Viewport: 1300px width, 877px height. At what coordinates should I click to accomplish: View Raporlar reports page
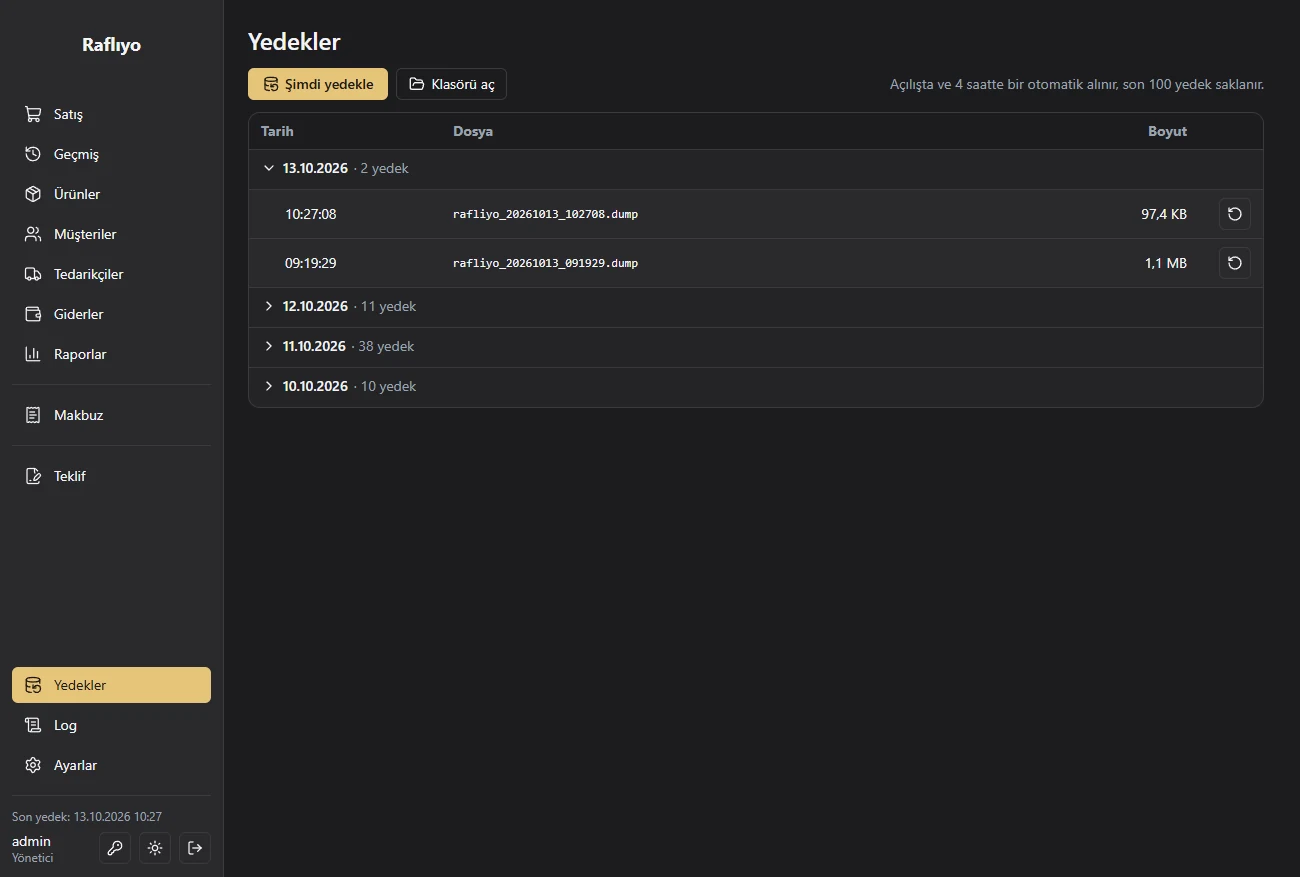coord(111,354)
